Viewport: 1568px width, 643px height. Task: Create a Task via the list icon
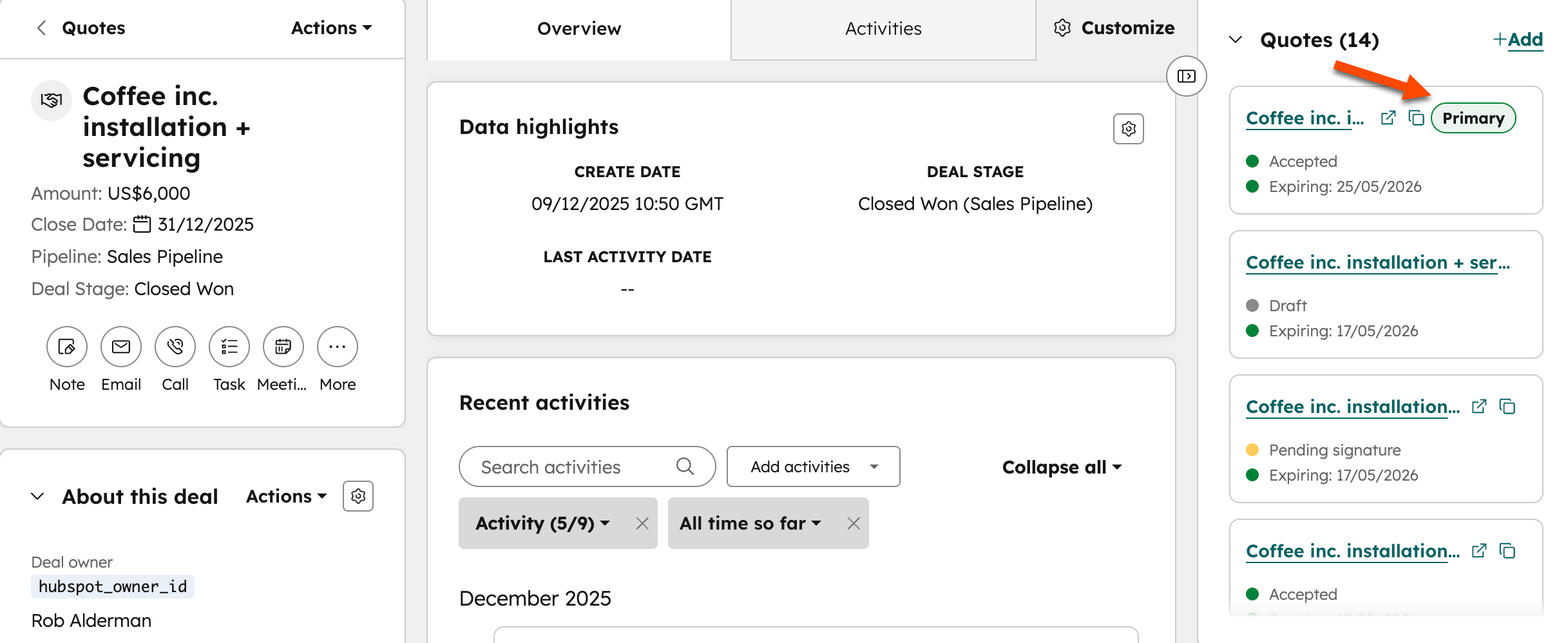(x=229, y=347)
